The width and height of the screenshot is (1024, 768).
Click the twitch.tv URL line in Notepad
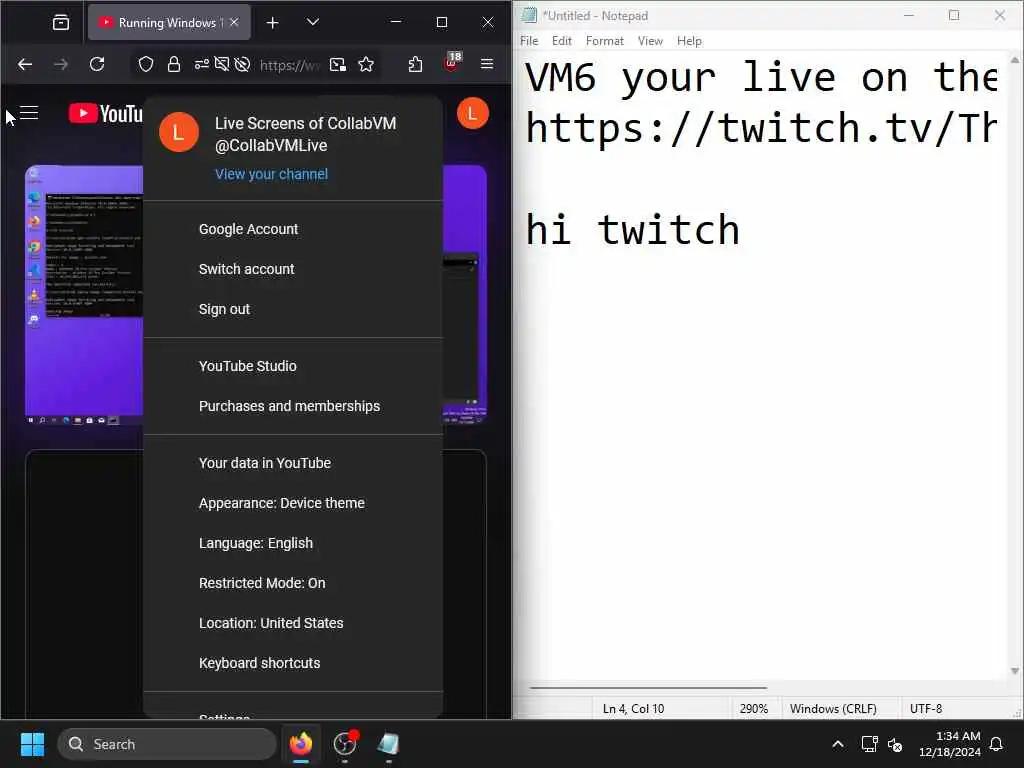click(761, 127)
